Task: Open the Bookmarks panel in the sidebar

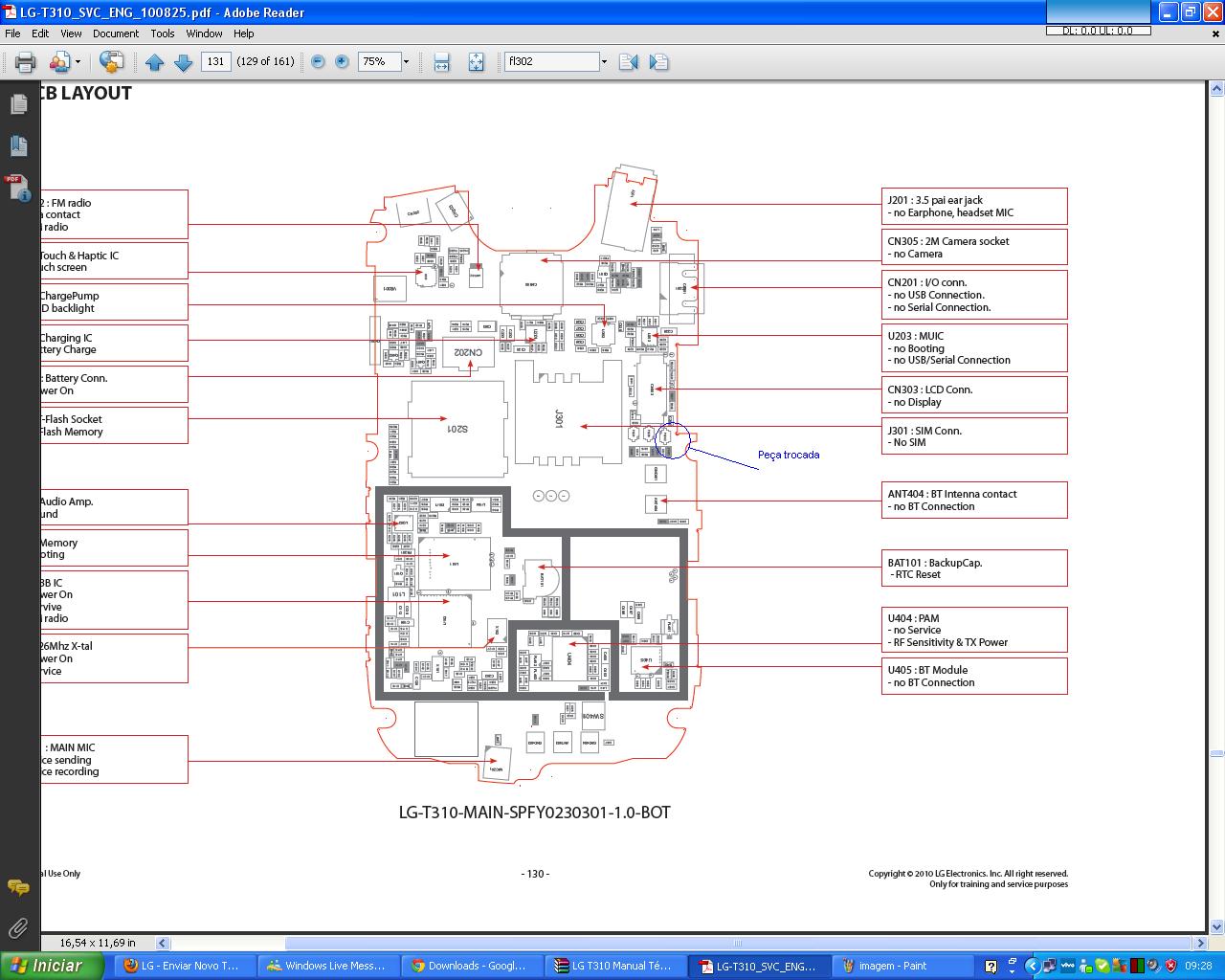Action: (x=19, y=145)
